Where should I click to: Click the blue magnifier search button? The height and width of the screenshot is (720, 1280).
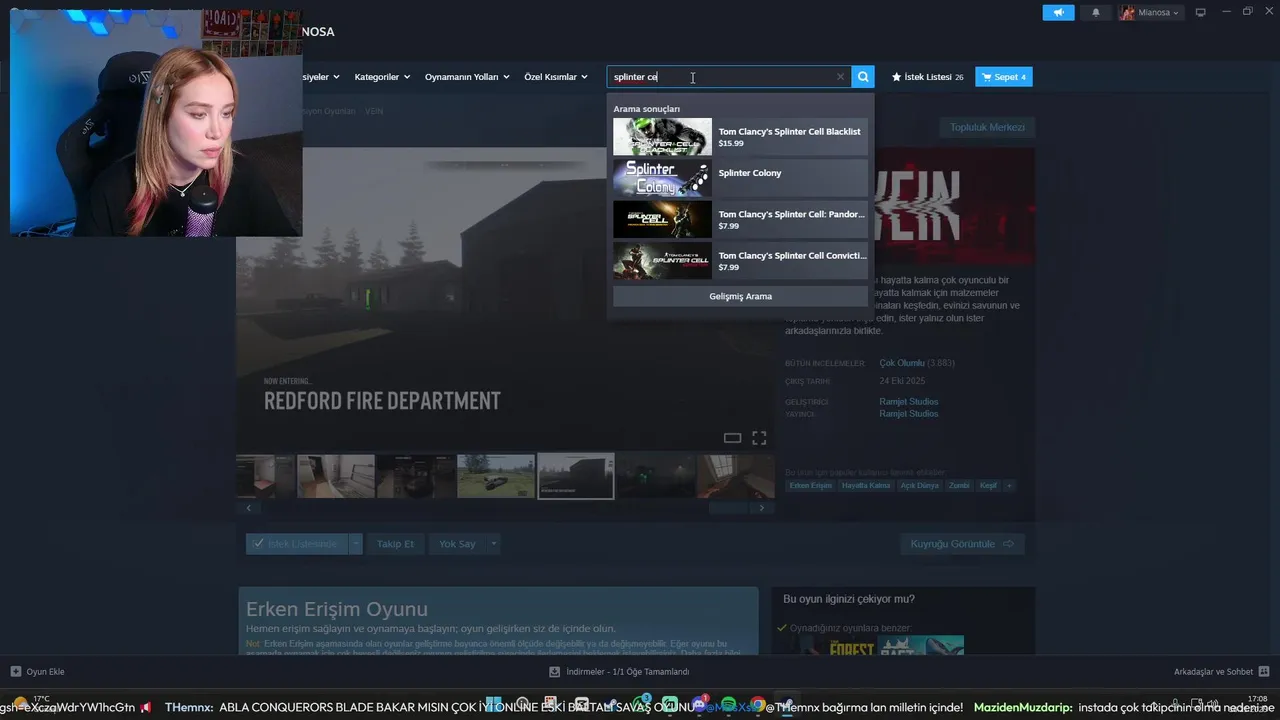click(x=863, y=77)
